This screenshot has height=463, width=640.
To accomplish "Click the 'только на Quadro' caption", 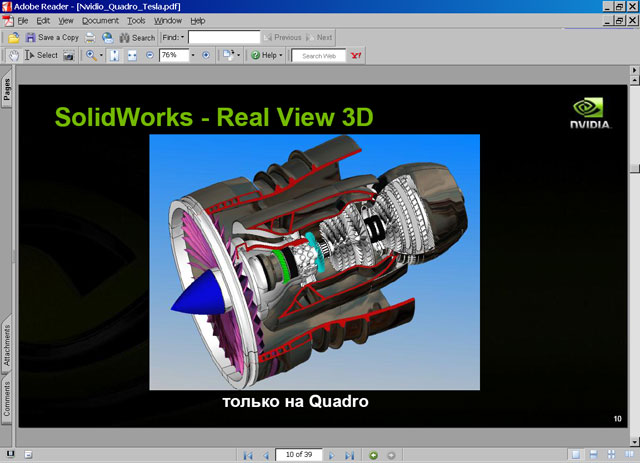I will (296, 401).
